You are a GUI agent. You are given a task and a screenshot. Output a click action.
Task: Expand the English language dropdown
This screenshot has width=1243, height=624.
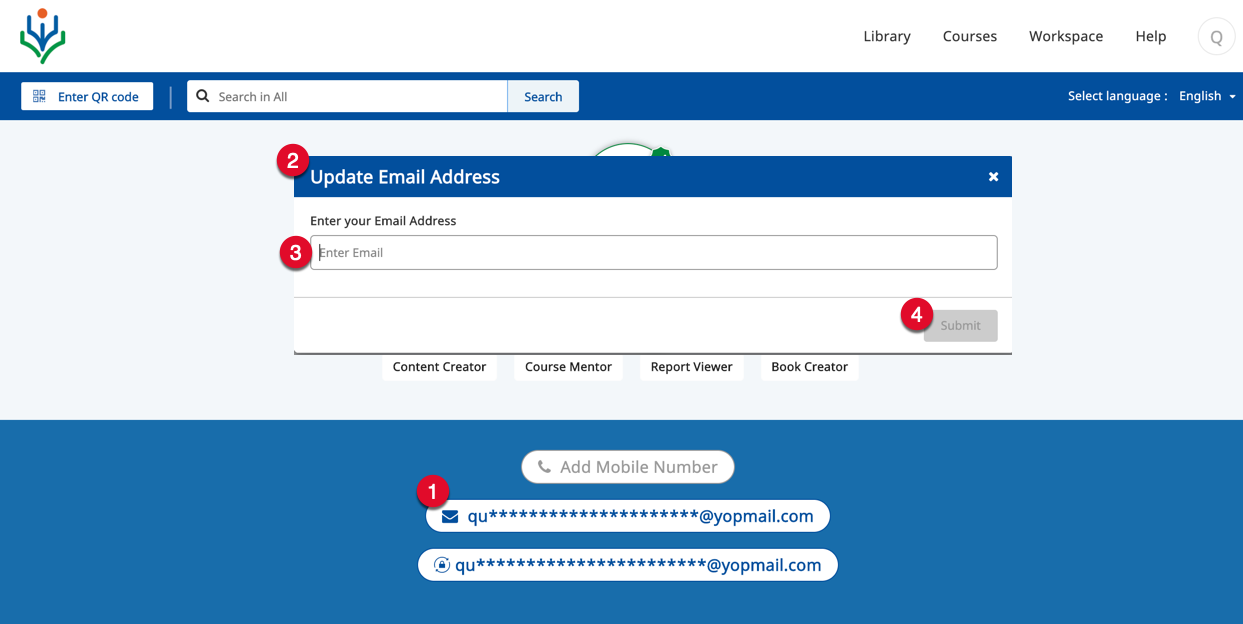click(1207, 96)
